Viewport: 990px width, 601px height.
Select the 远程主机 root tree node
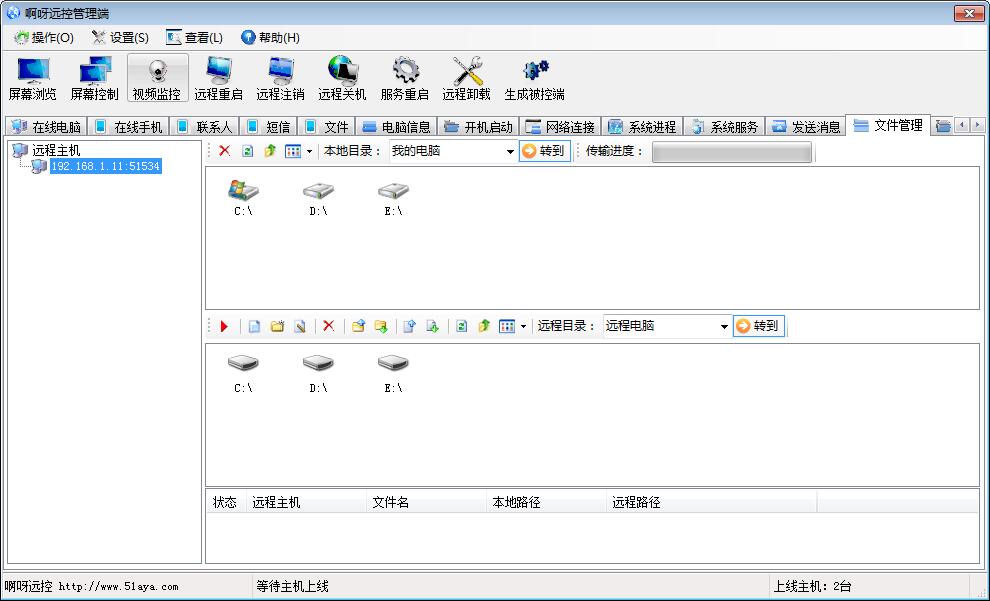tap(56, 150)
